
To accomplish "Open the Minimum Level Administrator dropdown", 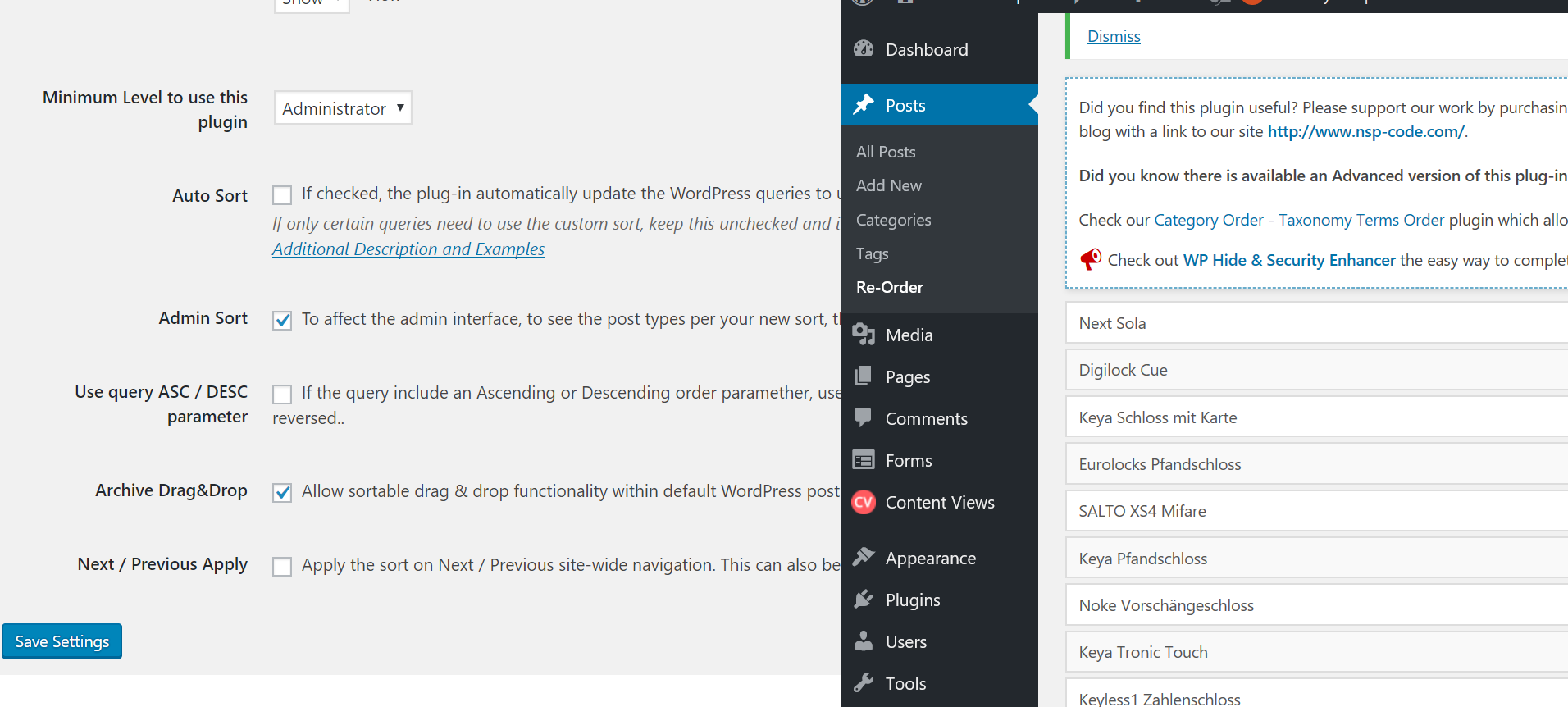I will click(343, 108).
